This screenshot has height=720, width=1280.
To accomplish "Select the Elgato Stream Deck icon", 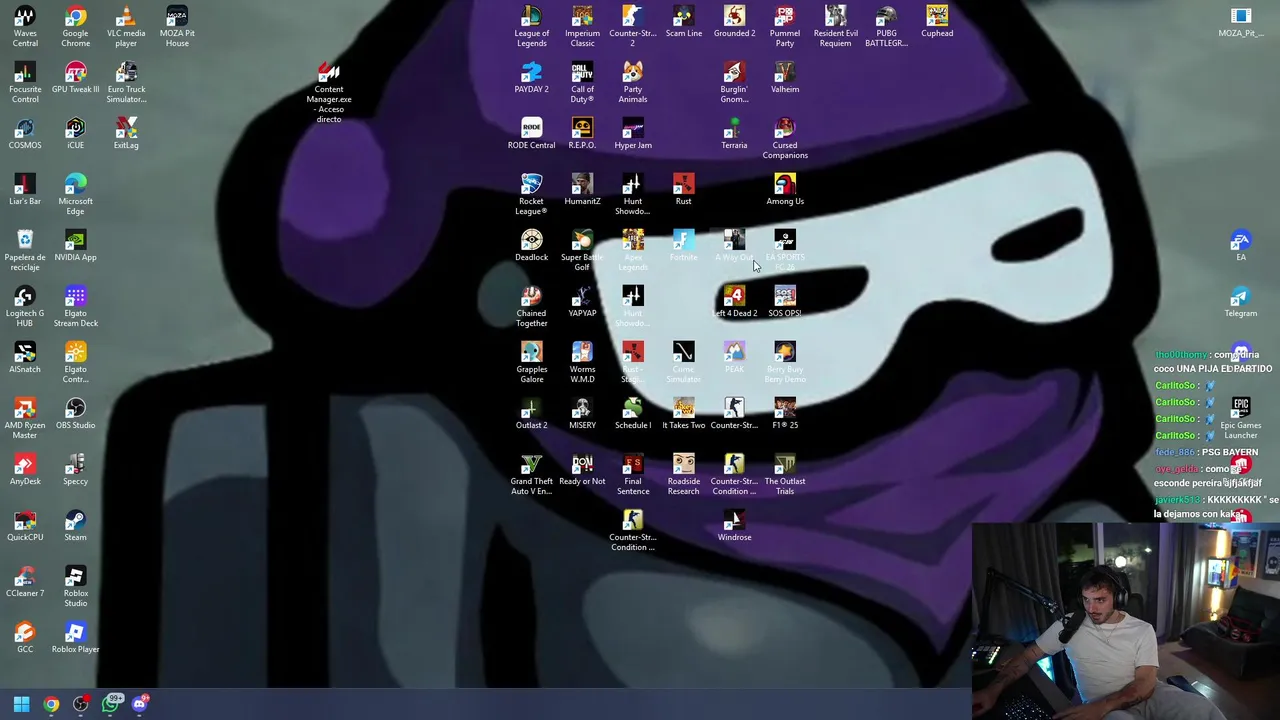I will click(75, 306).
